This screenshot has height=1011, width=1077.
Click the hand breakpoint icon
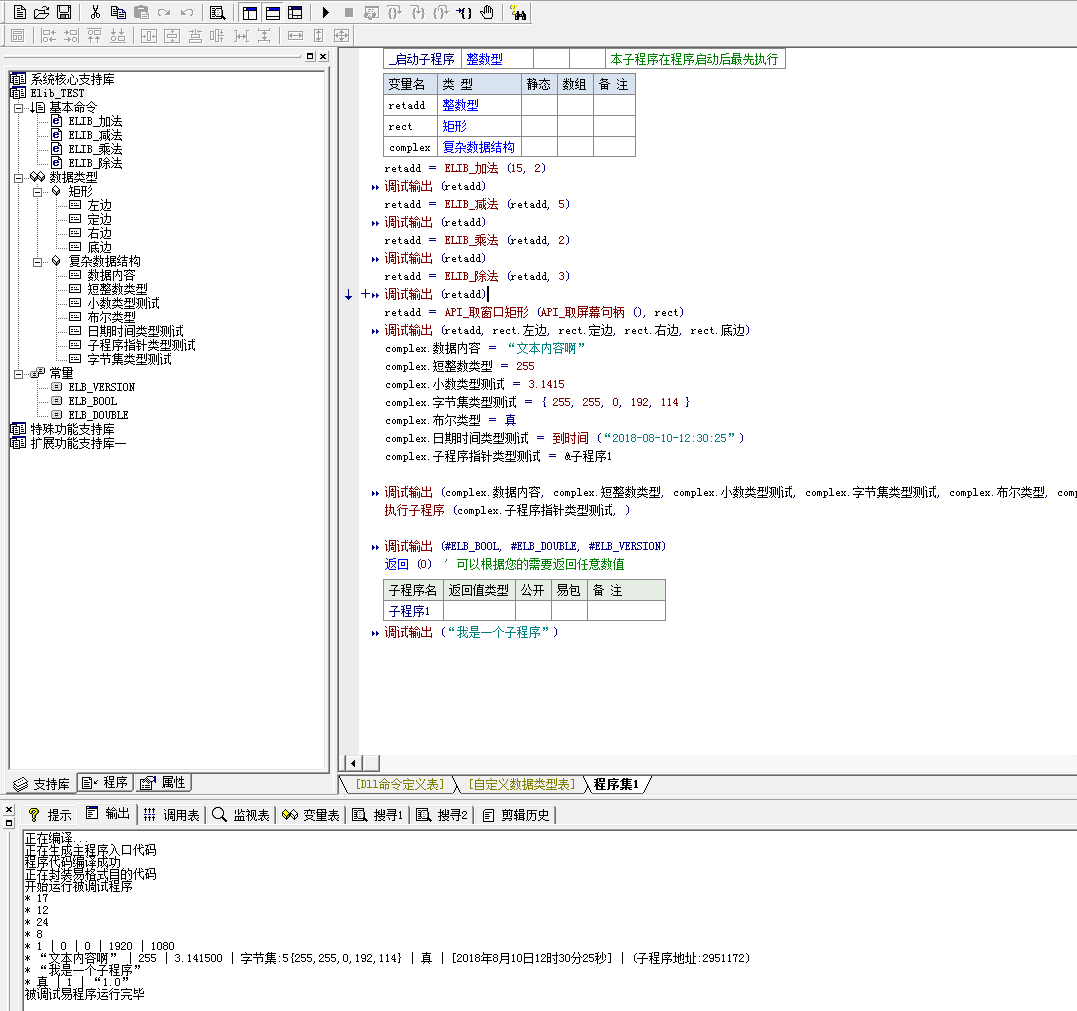tap(487, 12)
